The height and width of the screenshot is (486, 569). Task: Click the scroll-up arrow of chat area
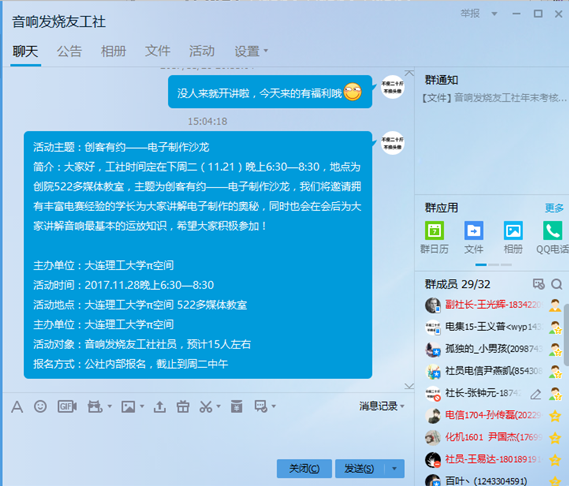(409, 73)
